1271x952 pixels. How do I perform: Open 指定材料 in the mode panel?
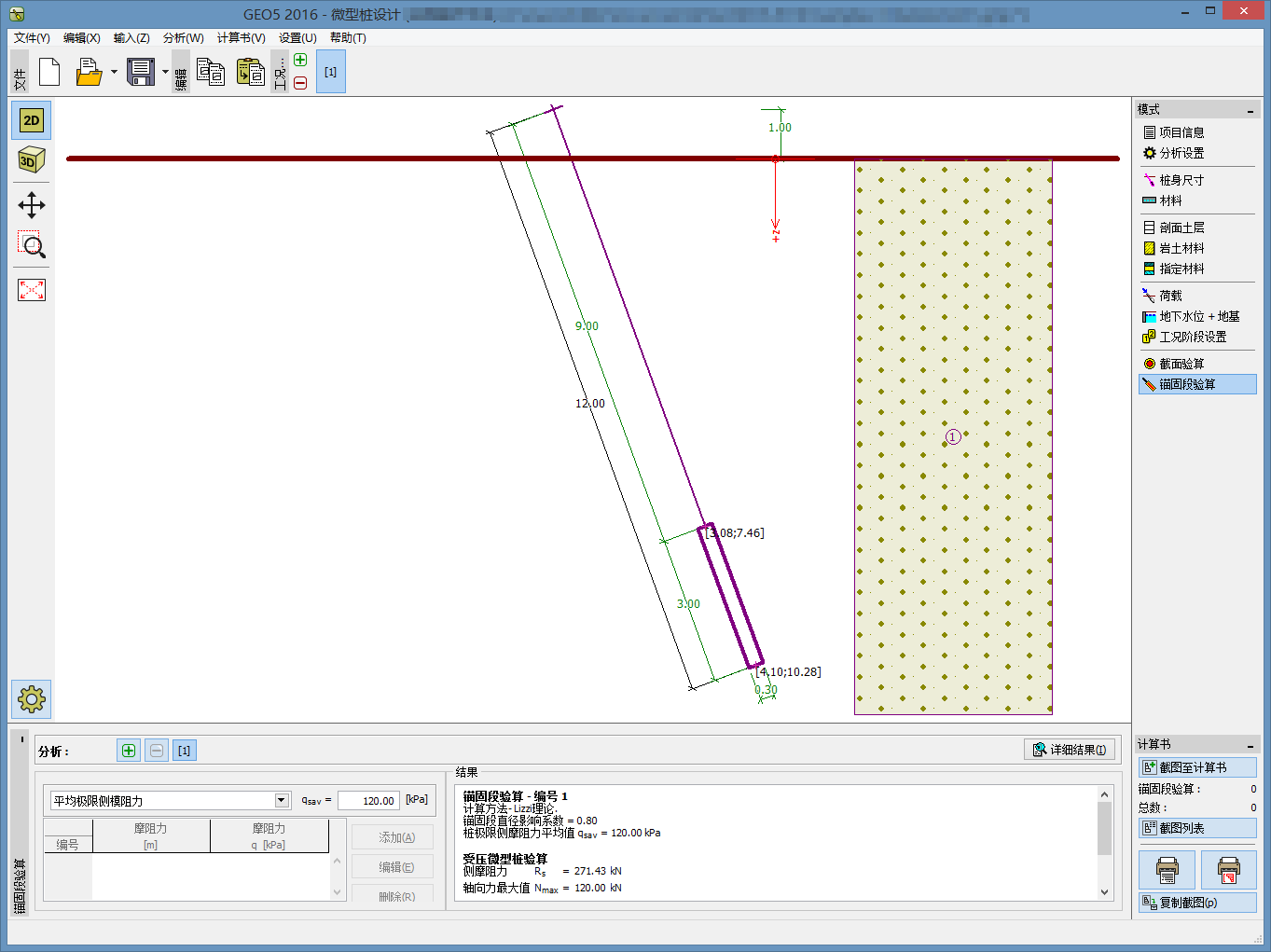click(1197, 269)
